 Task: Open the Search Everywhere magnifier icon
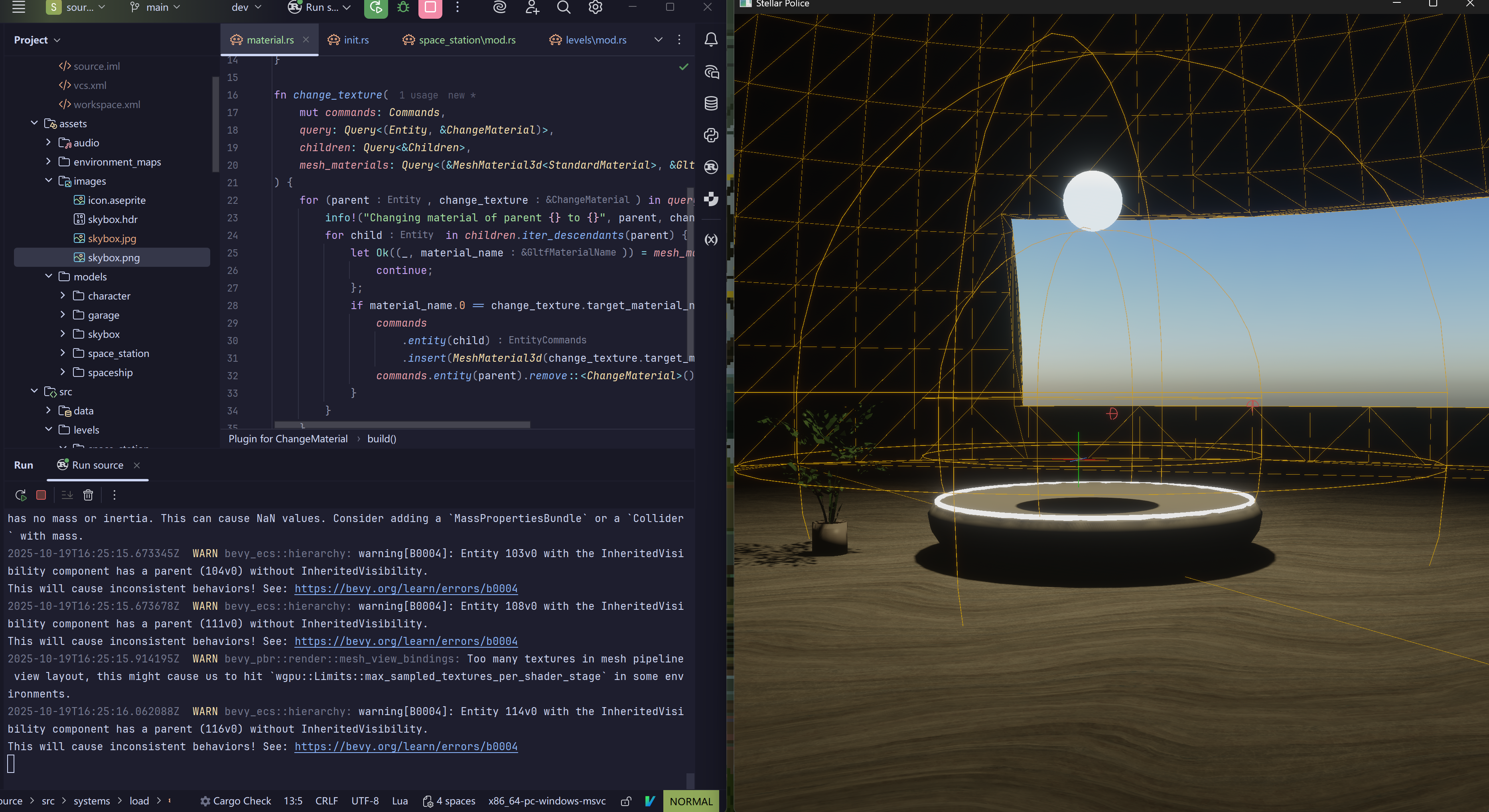563,8
